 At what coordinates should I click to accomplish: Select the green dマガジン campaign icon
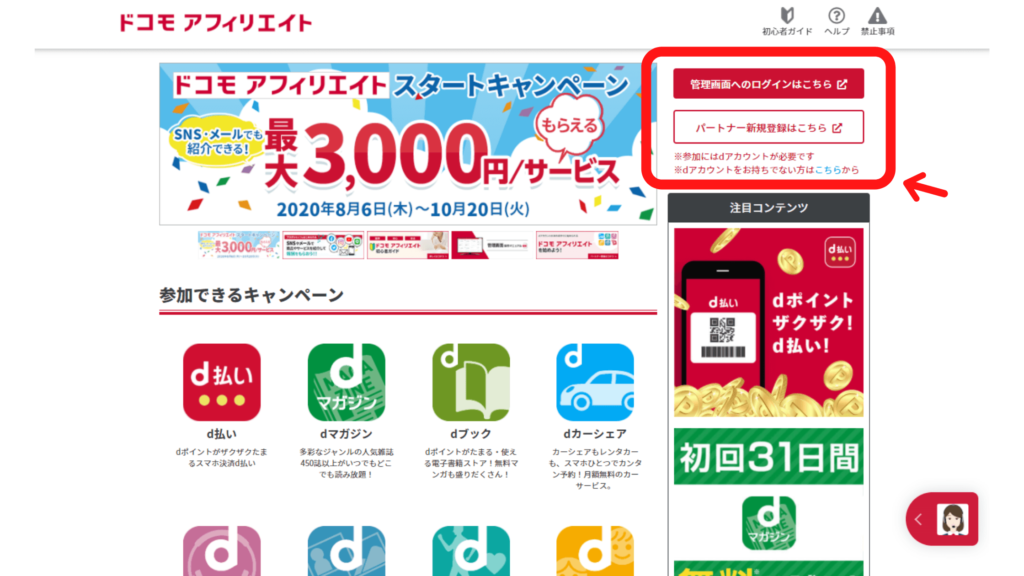[x=346, y=382]
